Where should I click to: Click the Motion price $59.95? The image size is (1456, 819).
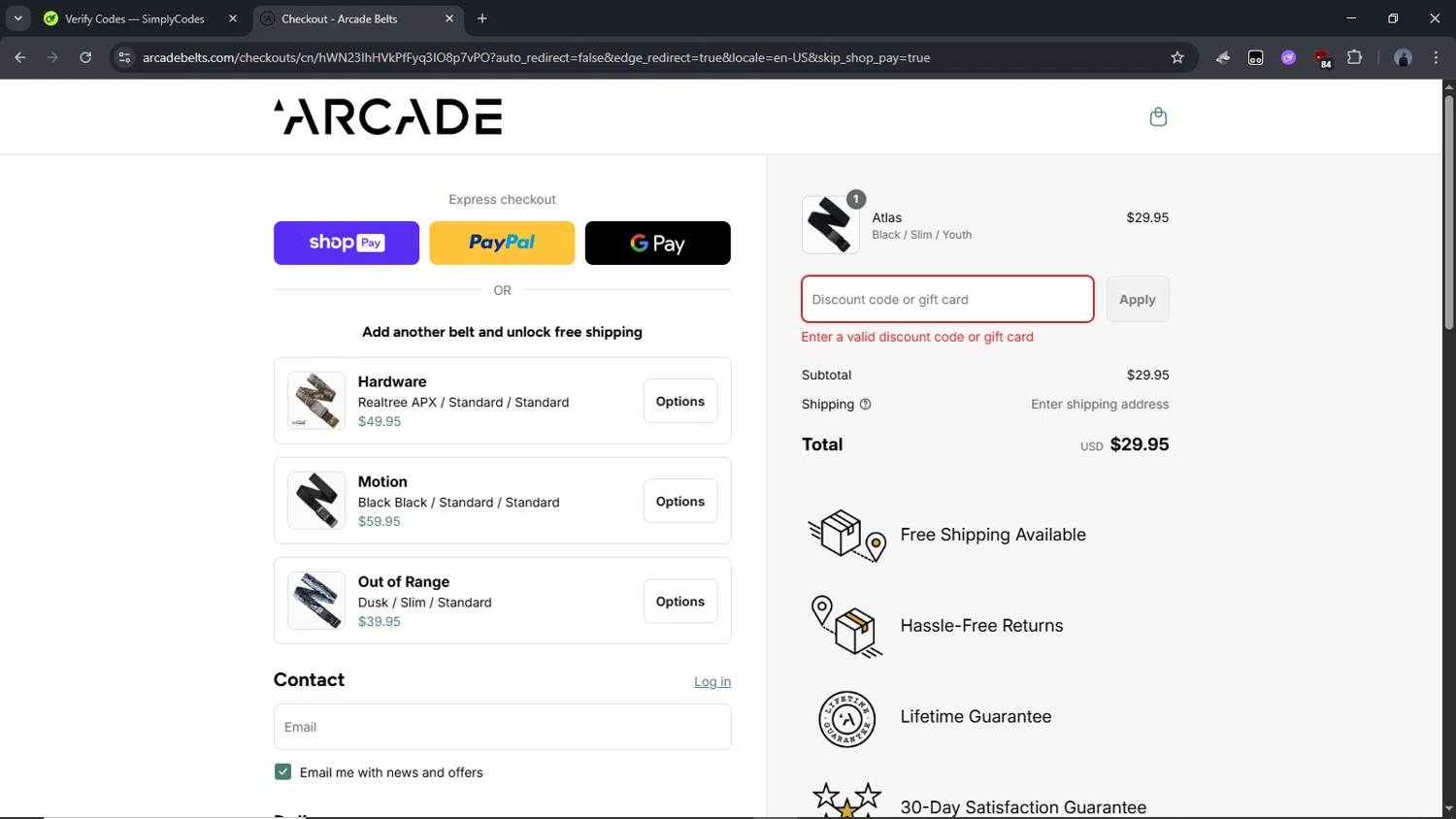click(380, 521)
